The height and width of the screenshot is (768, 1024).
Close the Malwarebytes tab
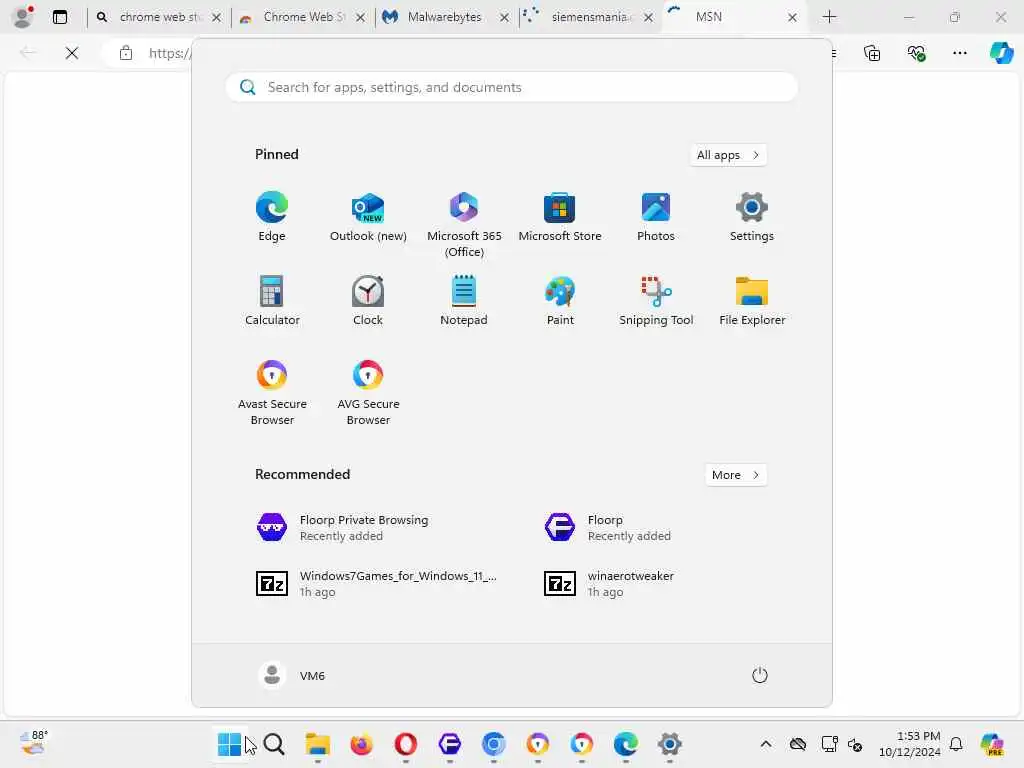point(504,18)
